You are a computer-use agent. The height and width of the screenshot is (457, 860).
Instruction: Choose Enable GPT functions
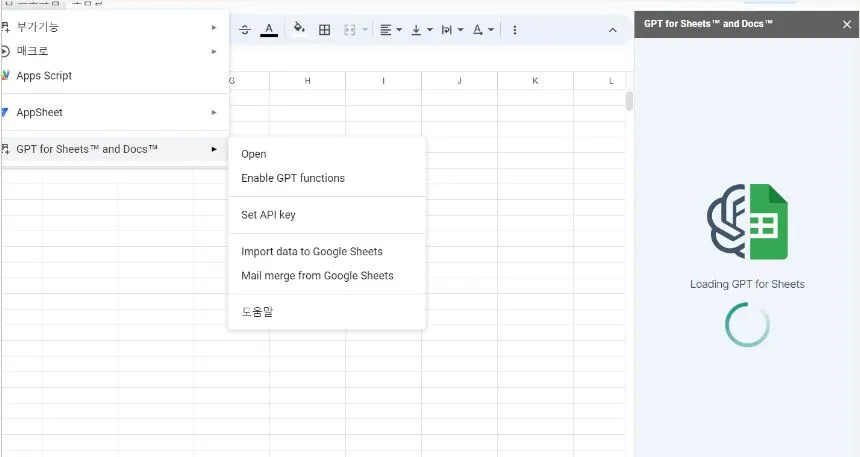(x=327, y=178)
